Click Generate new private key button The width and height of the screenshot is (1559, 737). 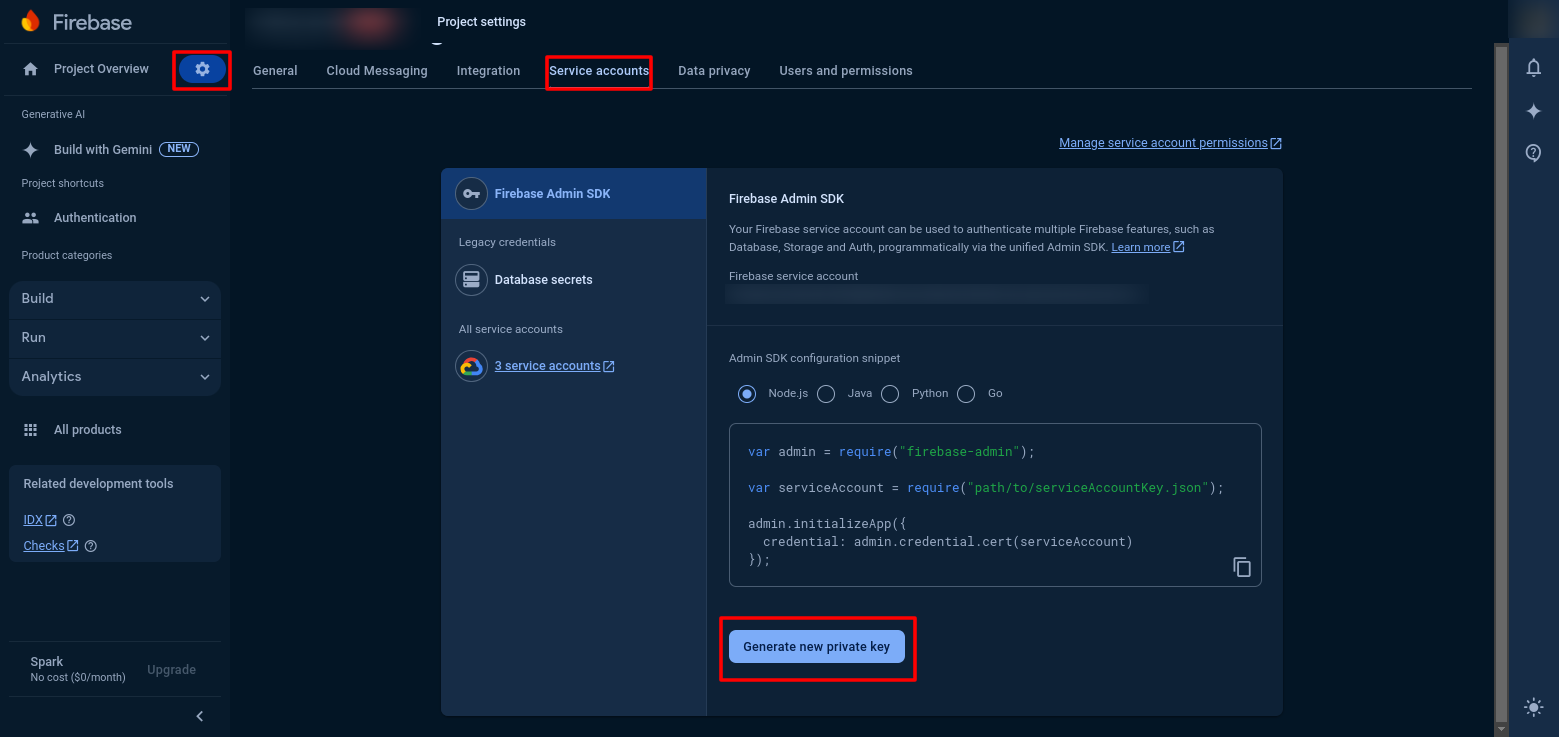pyautogui.click(x=817, y=647)
